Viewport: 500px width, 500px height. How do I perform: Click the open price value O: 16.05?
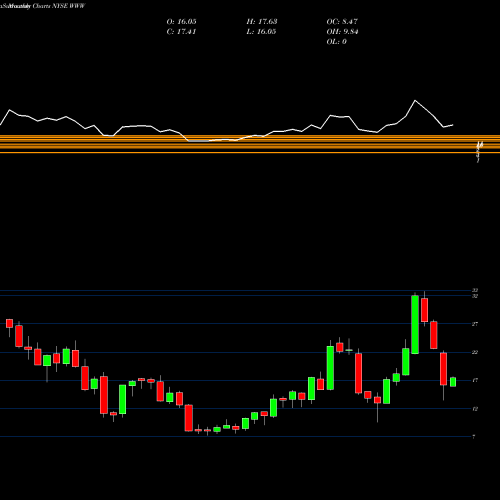tap(181, 22)
